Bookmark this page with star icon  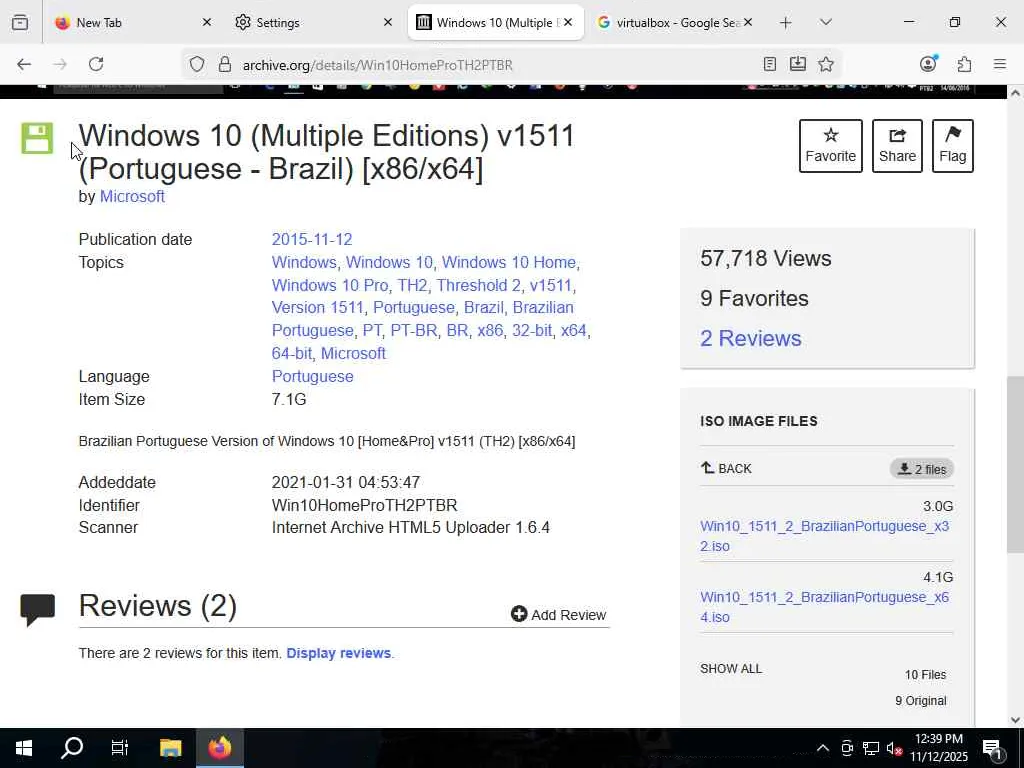(x=826, y=64)
